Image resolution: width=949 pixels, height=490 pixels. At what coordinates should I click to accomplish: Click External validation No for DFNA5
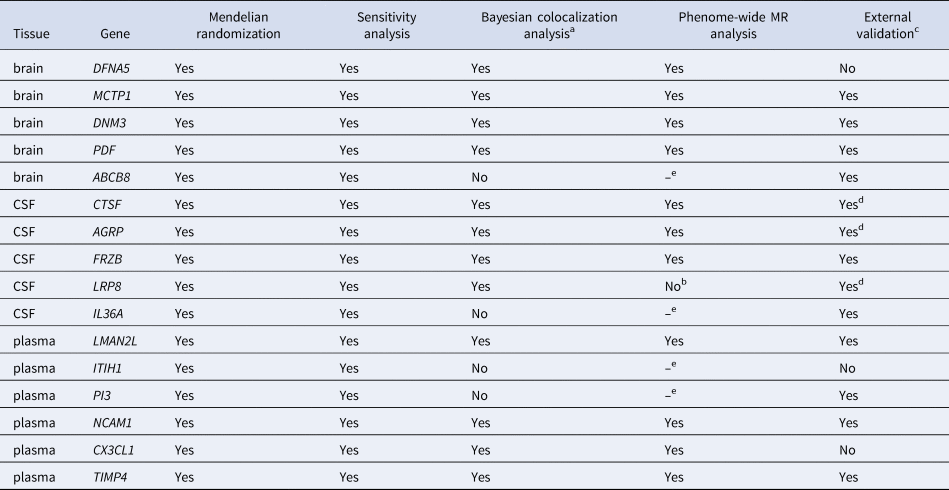848,70
